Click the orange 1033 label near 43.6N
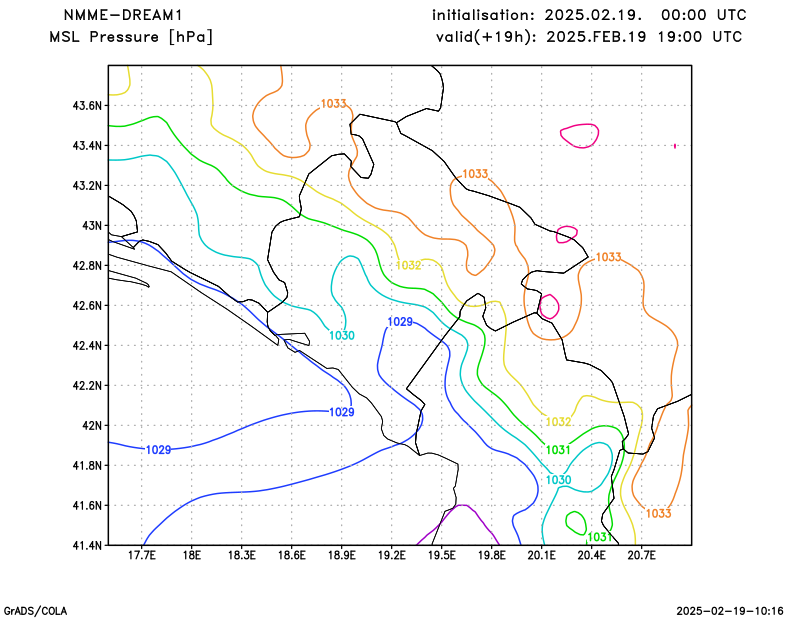Image resolution: width=800 pixels, height=618 pixels. [334, 104]
